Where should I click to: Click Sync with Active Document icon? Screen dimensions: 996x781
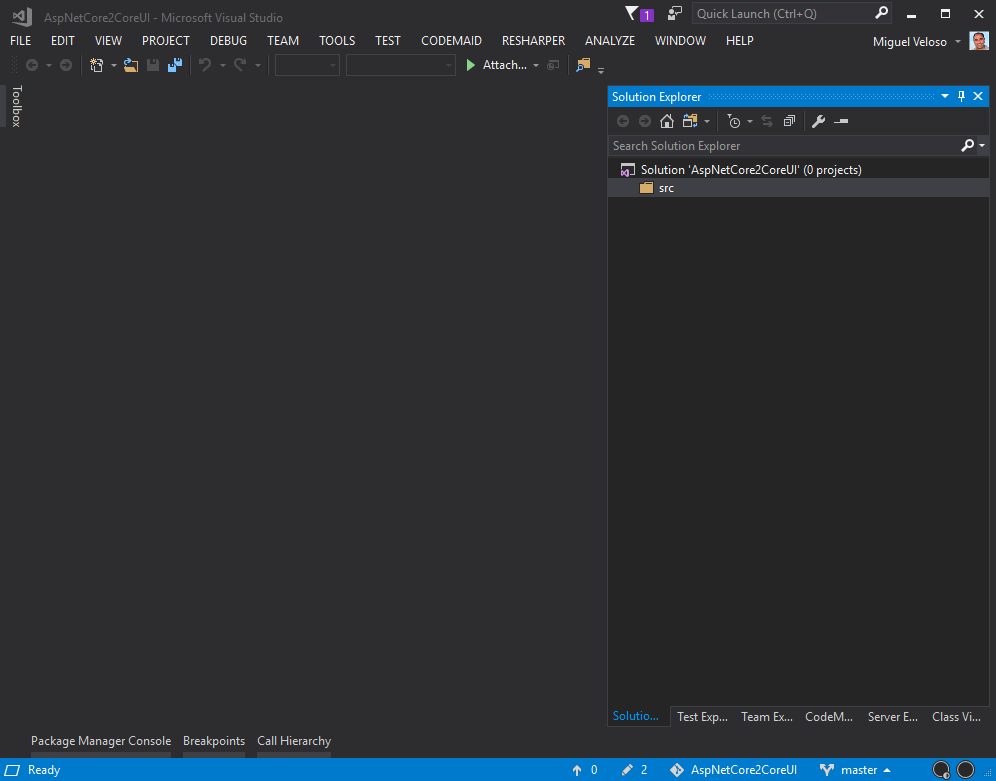point(767,121)
